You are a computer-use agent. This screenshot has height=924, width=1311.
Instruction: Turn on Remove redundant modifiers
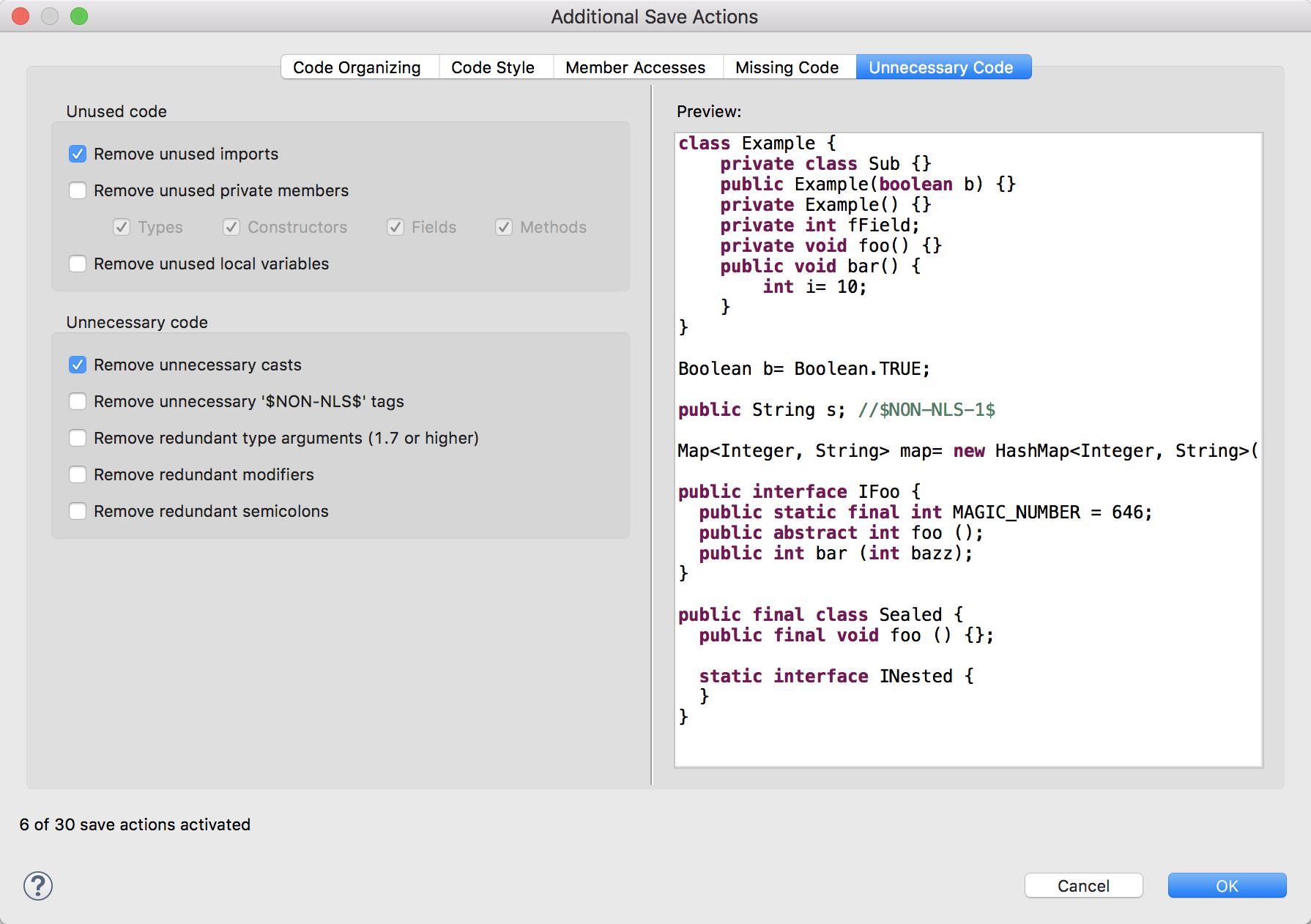pyautogui.click(x=78, y=474)
